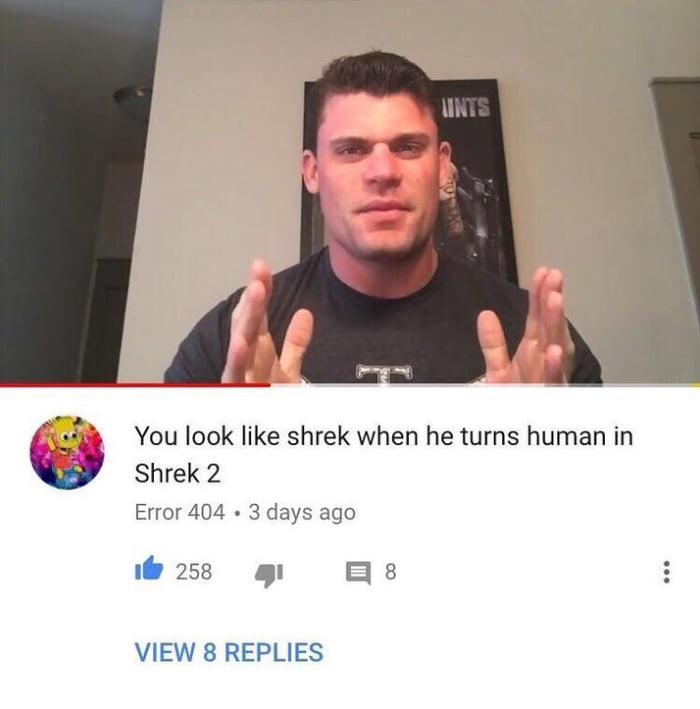The image size is (700, 709).
Task: Open the comment replies icon
Action: (x=358, y=572)
